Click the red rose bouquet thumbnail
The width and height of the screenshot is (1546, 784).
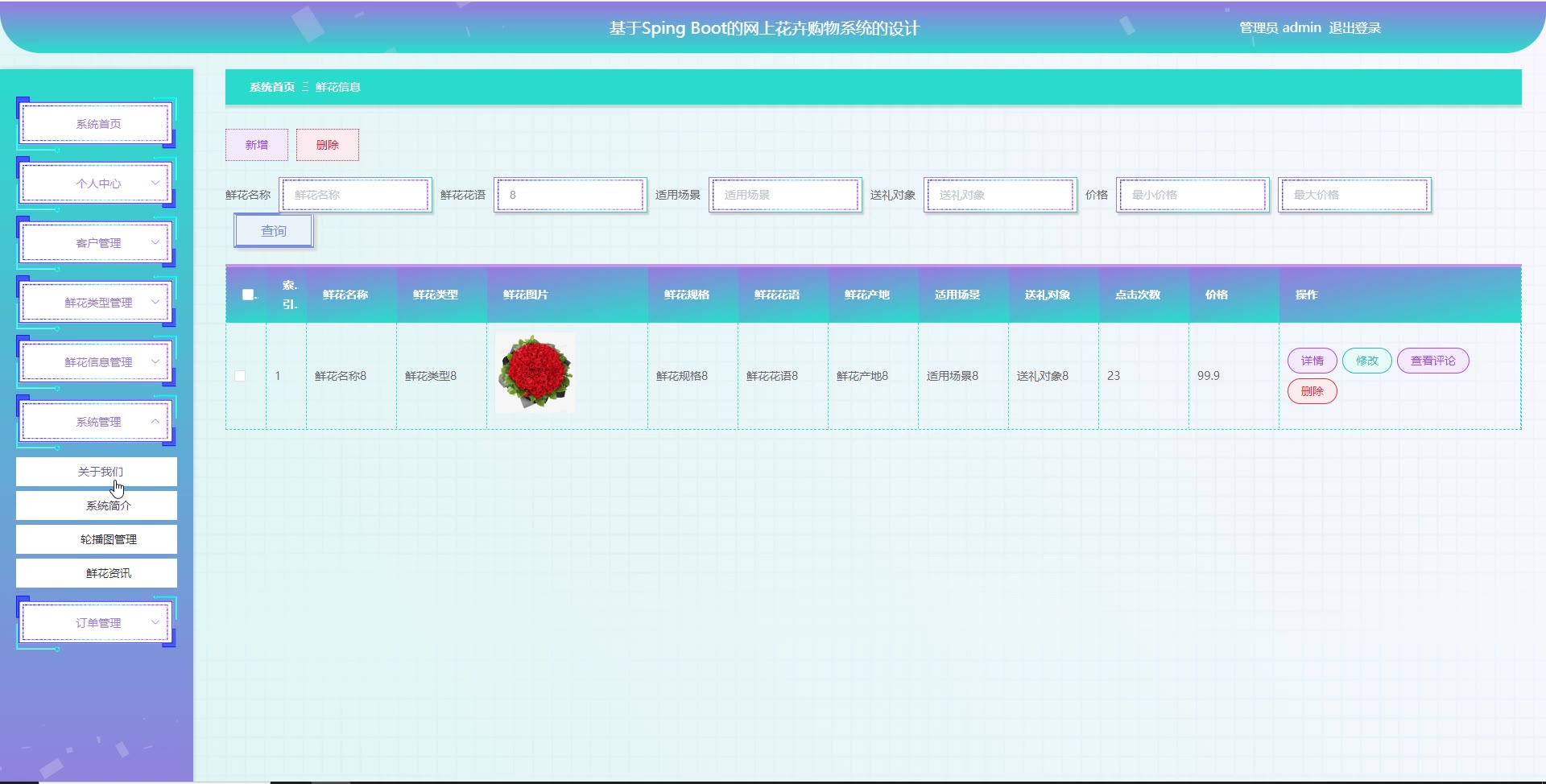535,373
